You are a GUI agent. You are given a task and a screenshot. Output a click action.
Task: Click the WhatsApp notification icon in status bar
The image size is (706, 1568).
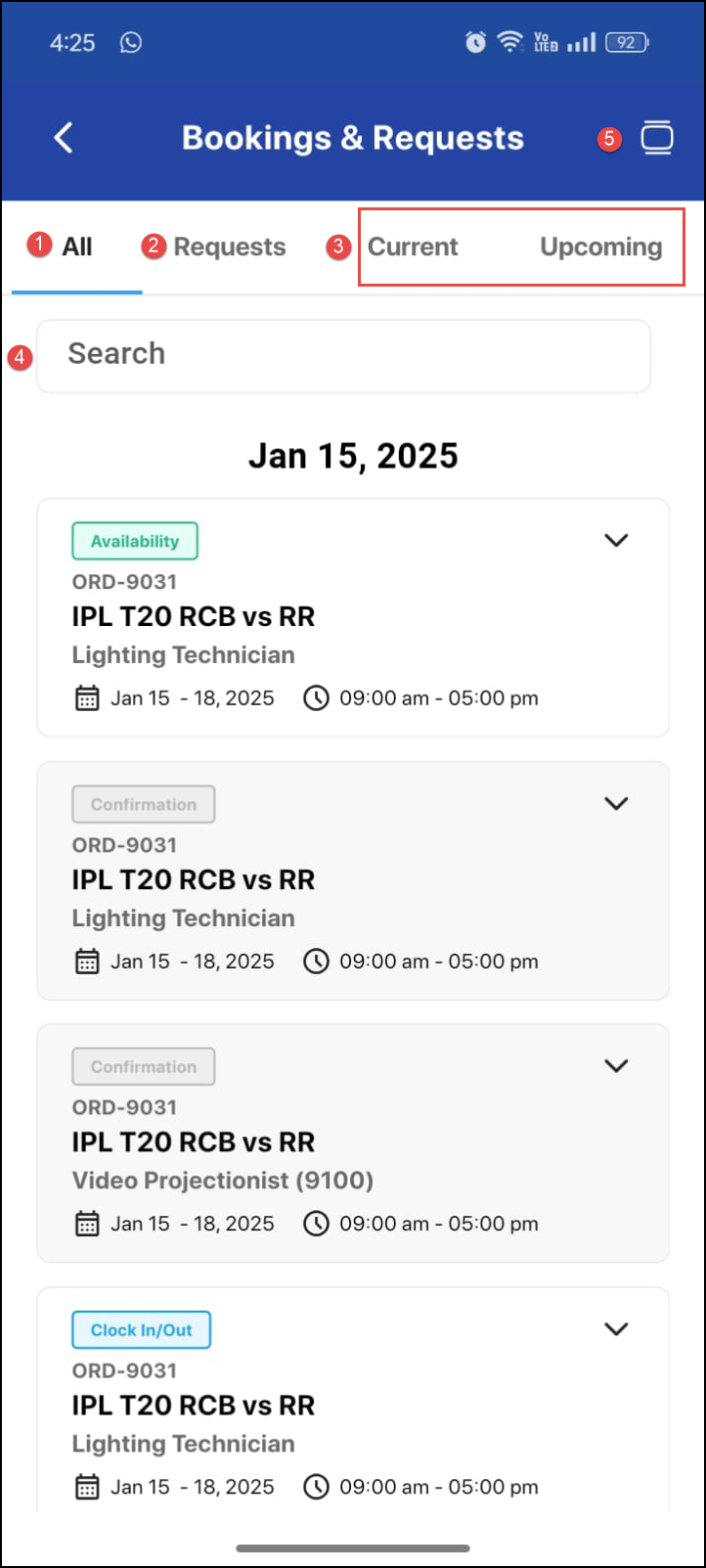tap(131, 42)
